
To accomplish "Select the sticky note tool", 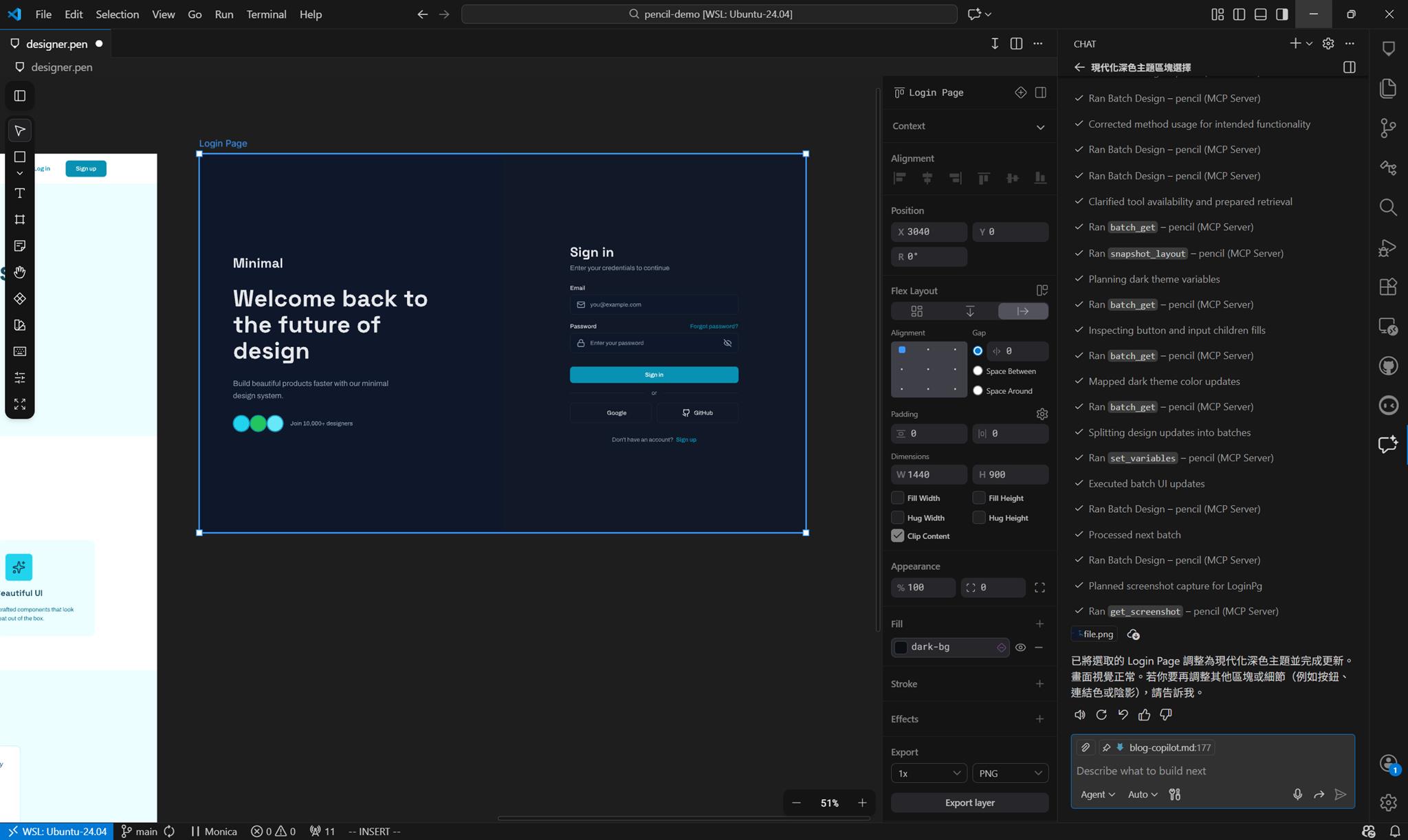I will coord(20,246).
